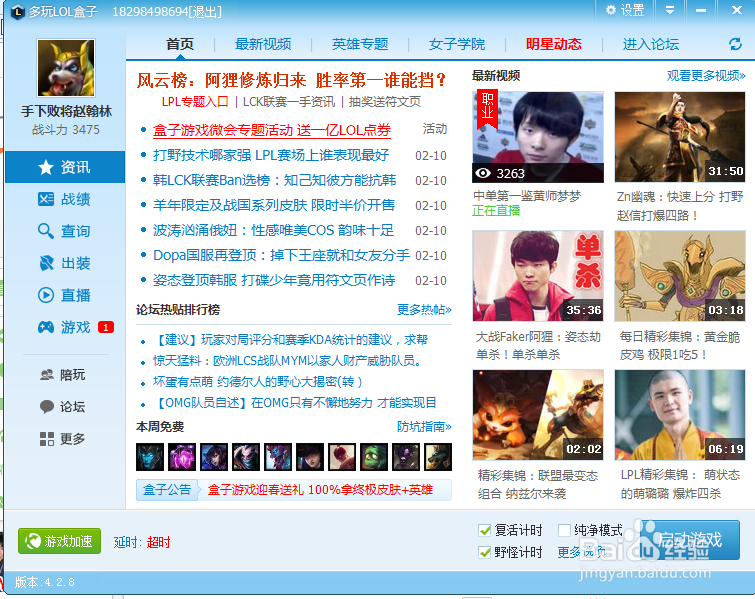Viewport: 755px width, 599px height.
Task: Open the 游戏 gamepad icon
Action: (x=46, y=327)
